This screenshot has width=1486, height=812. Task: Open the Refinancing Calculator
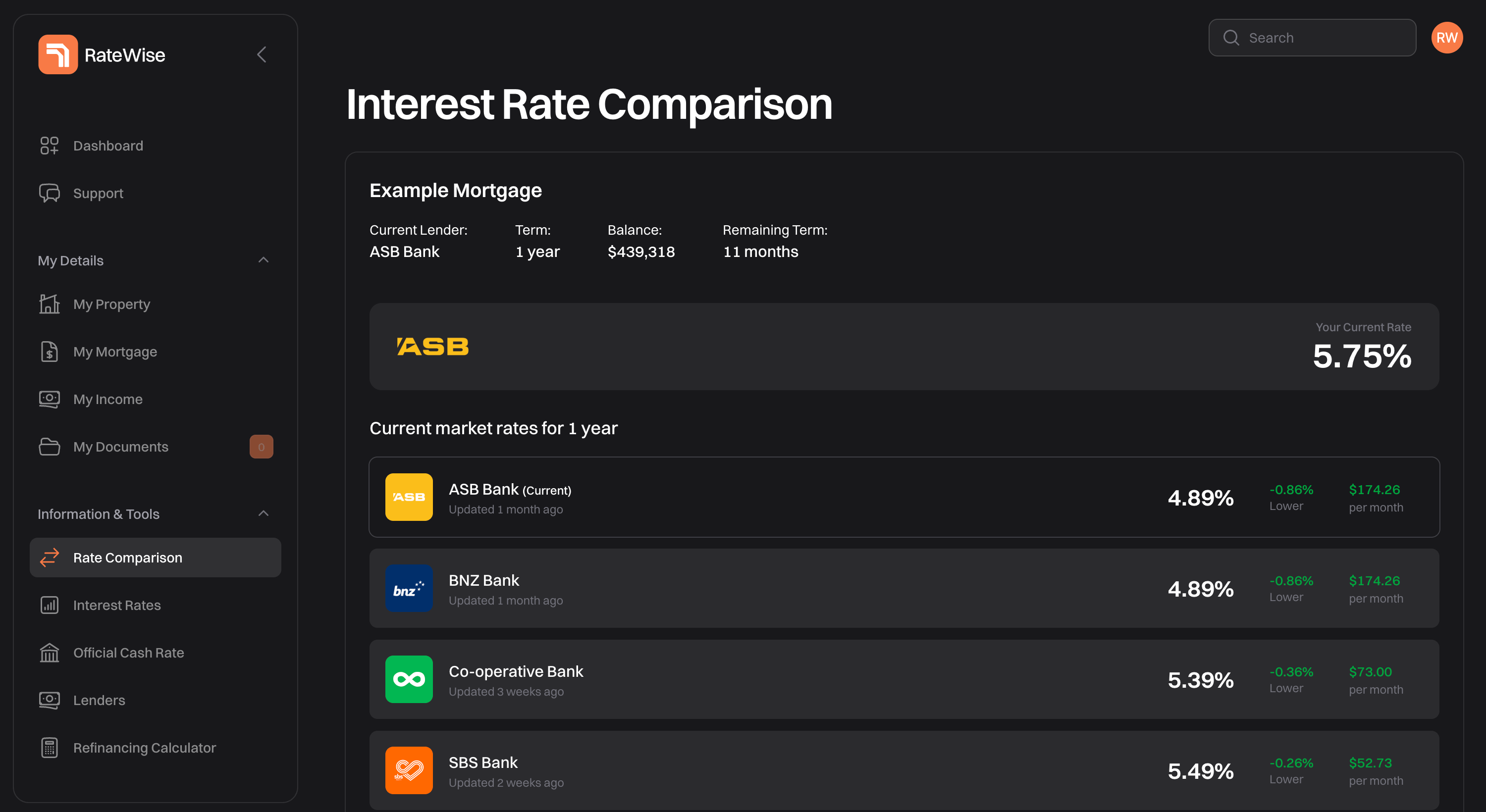(x=155, y=748)
